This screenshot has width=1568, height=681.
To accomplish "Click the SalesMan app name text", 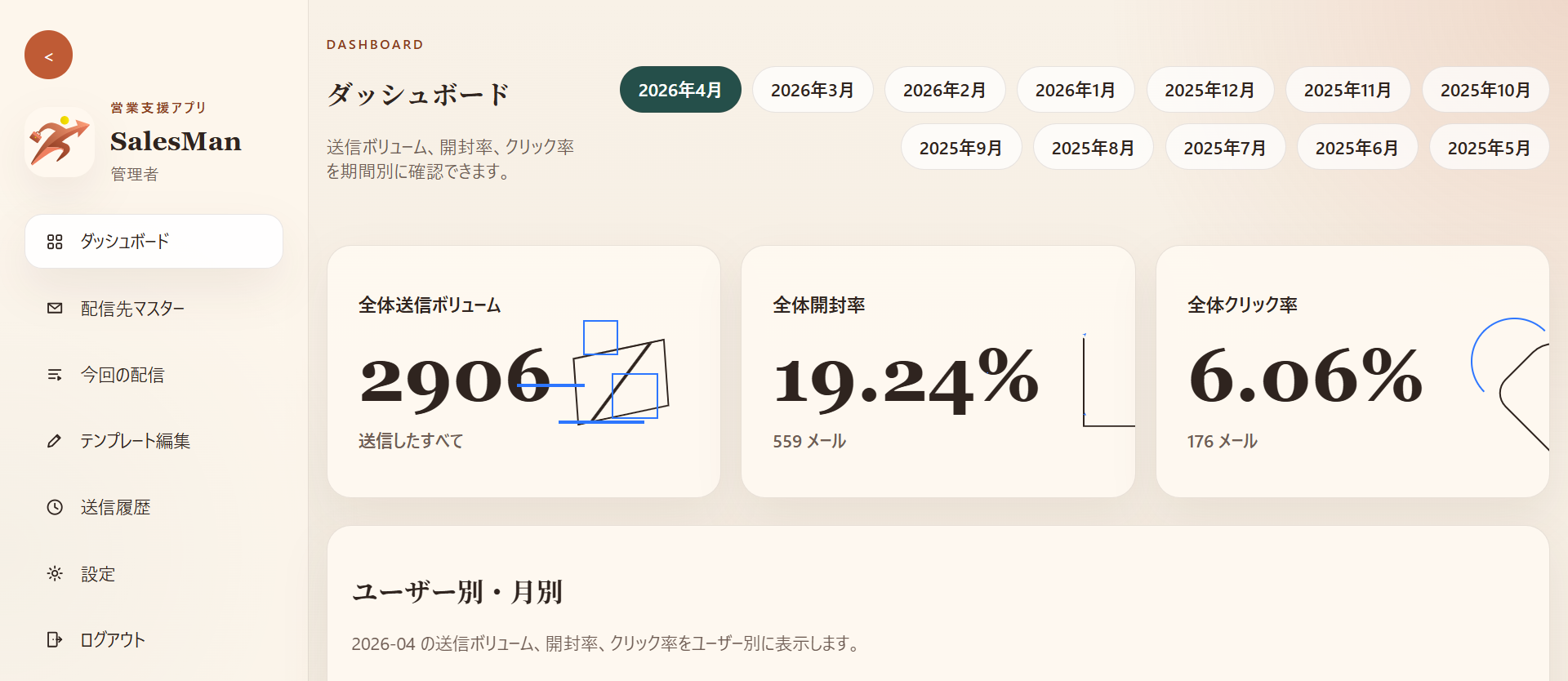I will (x=176, y=141).
